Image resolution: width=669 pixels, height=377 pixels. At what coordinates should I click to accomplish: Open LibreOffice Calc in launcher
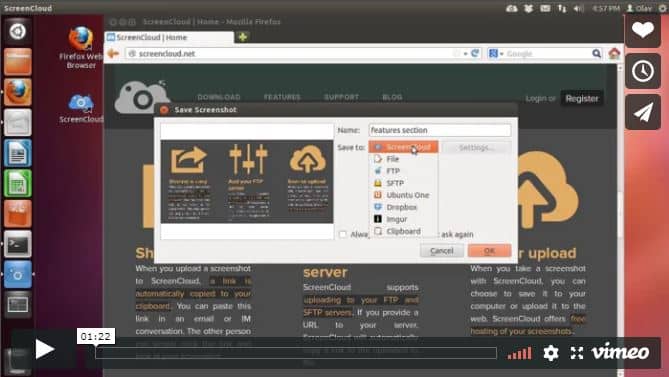[17, 183]
